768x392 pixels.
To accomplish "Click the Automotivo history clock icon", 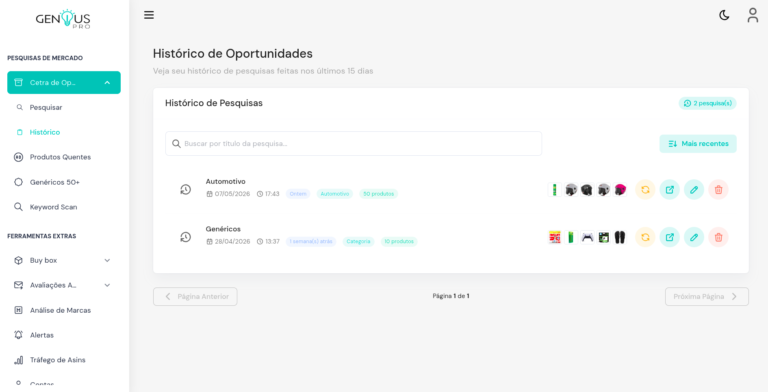I will 185,190.
